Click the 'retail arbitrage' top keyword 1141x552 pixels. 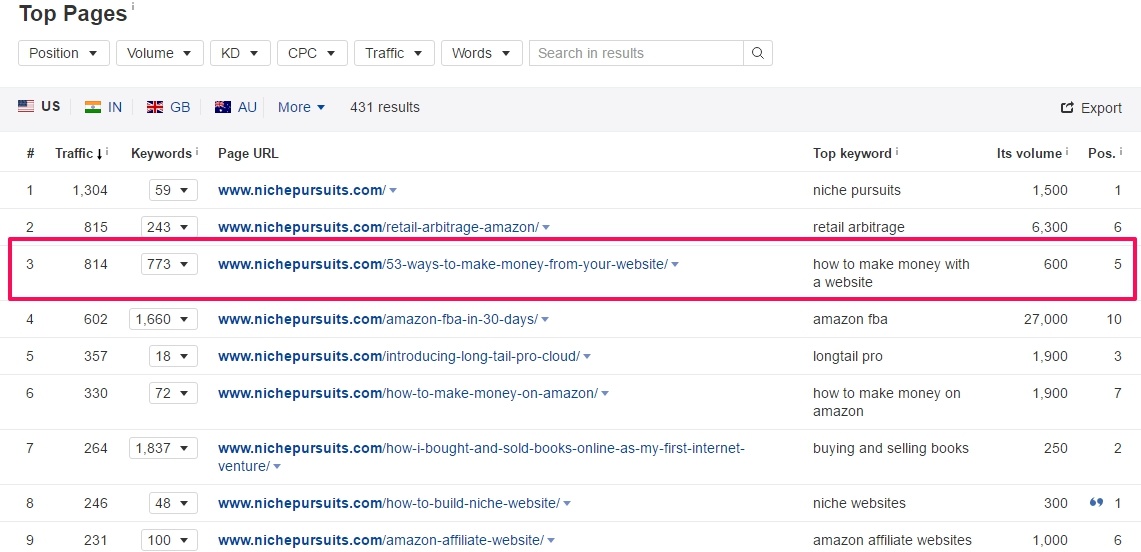[x=859, y=227]
